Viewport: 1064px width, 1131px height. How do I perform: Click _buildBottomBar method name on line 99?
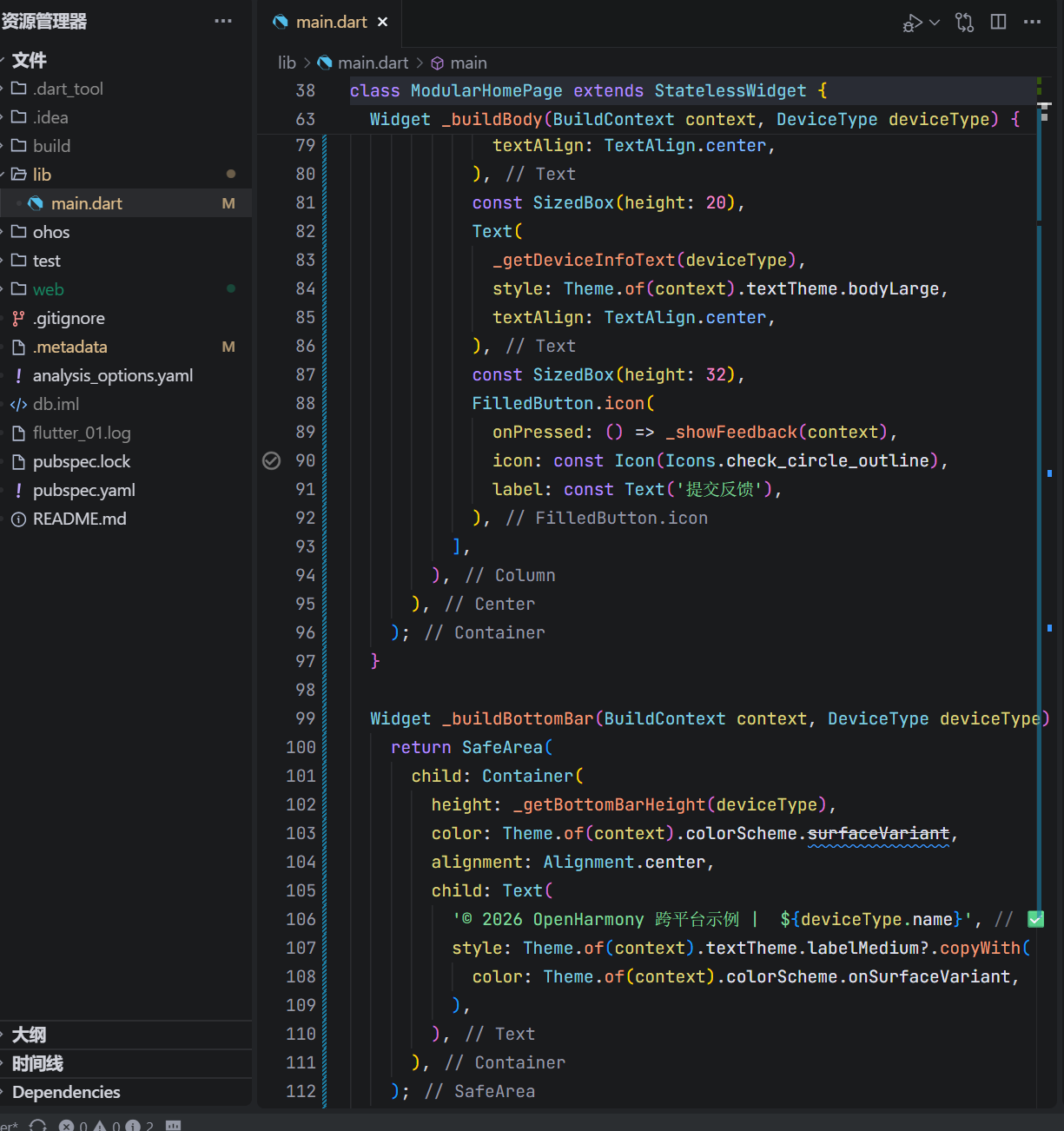pyautogui.click(x=518, y=718)
